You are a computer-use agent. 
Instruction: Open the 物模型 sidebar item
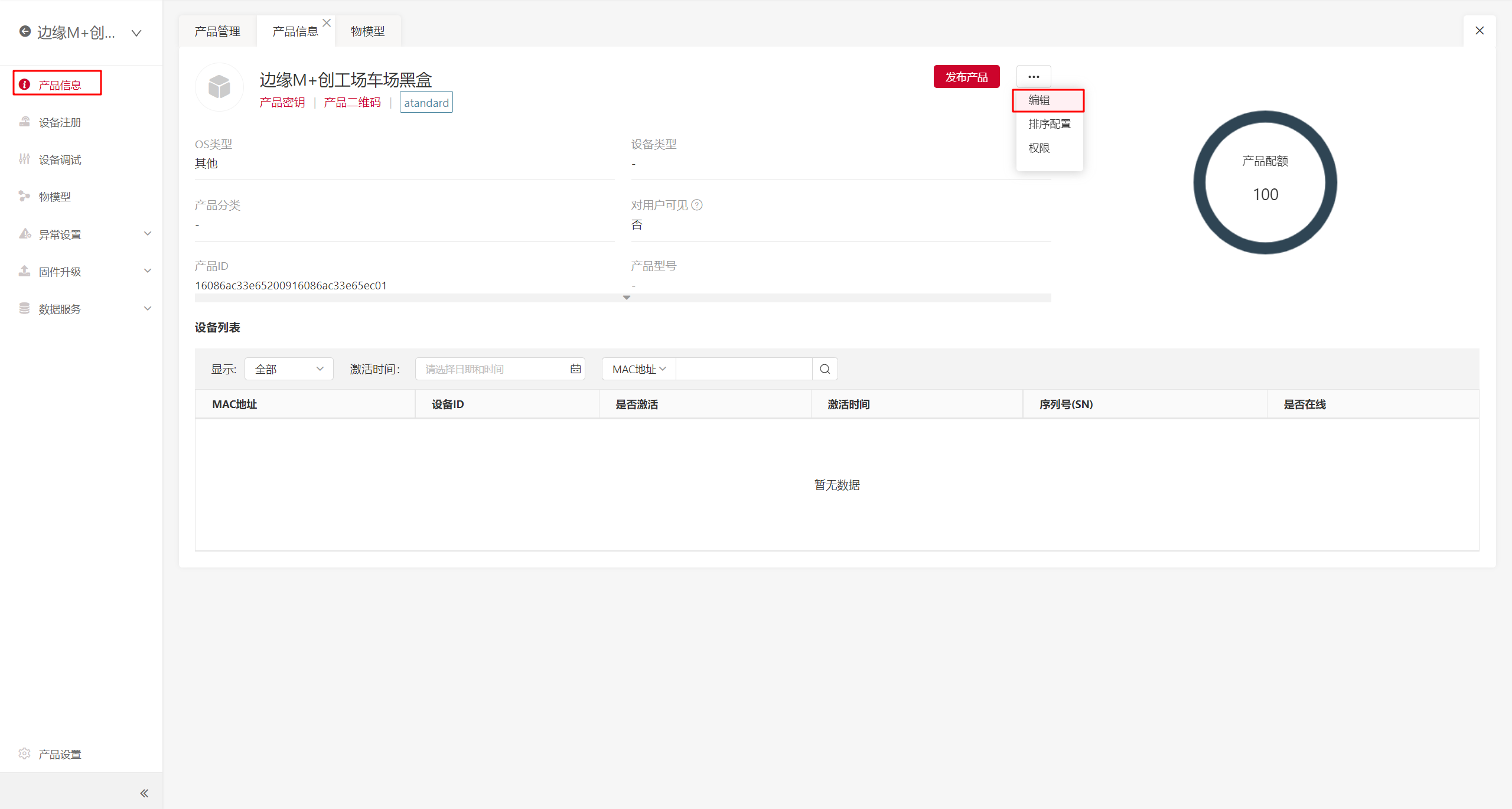pyautogui.click(x=54, y=197)
